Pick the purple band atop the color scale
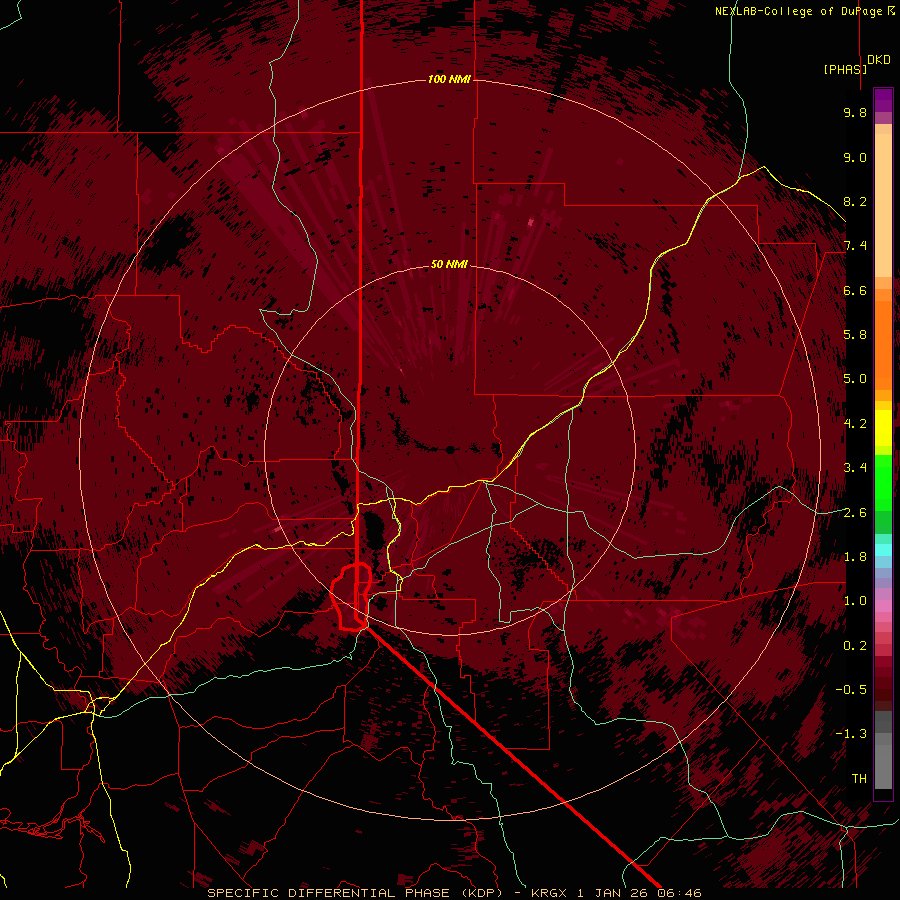The width and height of the screenshot is (900, 900). tap(883, 100)
